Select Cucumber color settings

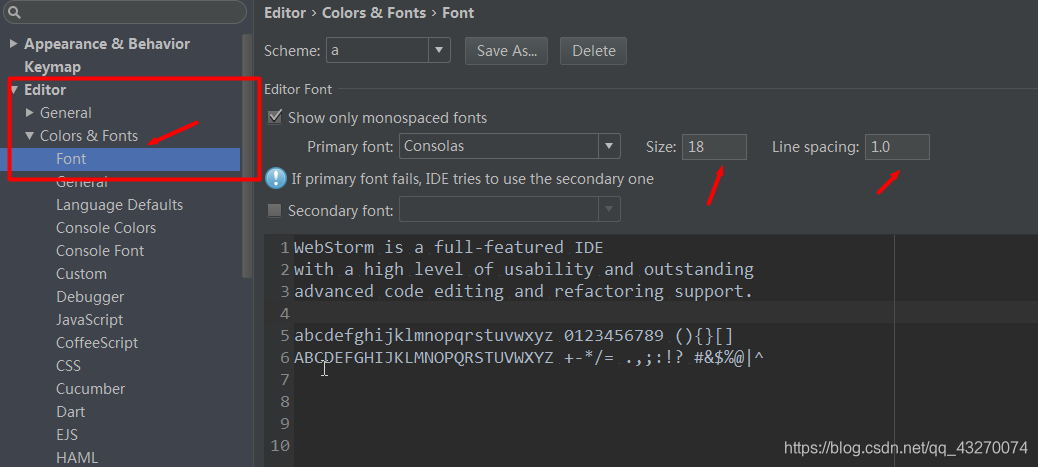[91, 389]
